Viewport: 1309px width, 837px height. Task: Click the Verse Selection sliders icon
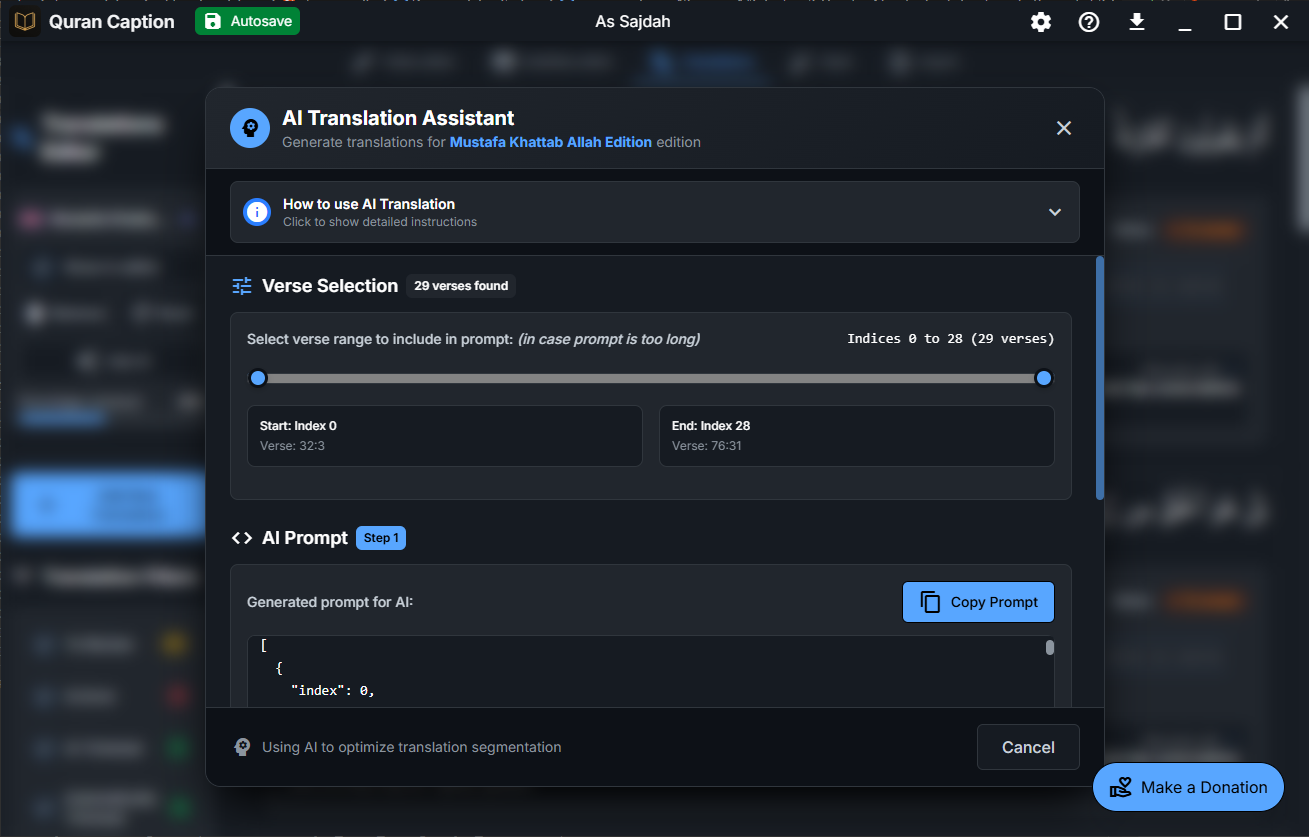point(242,286)
